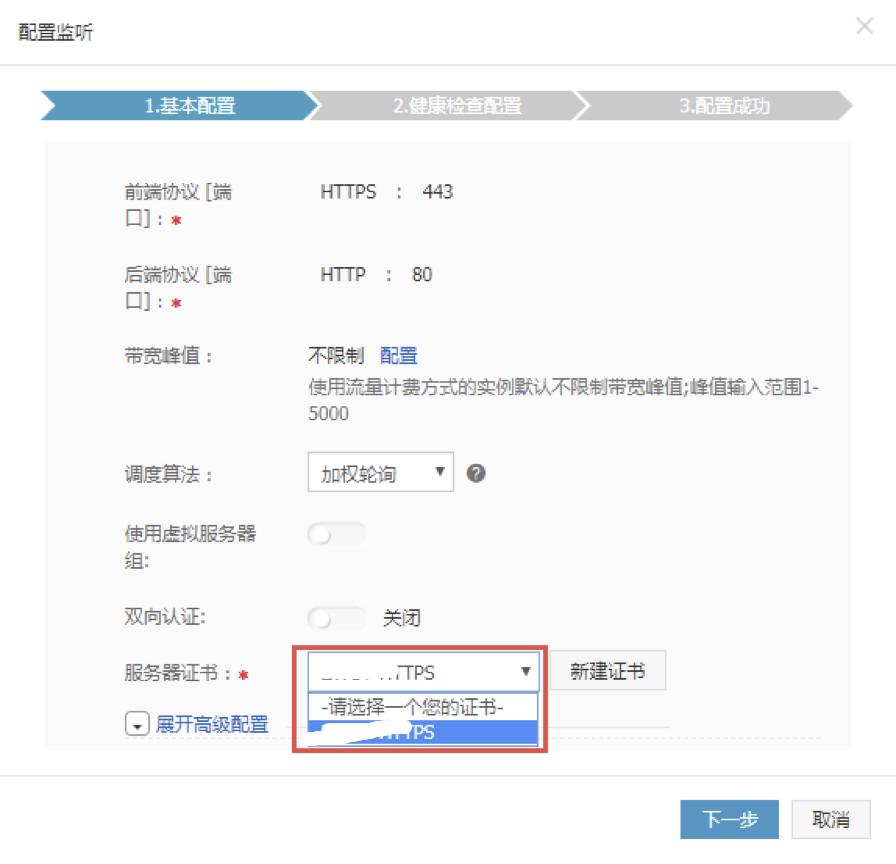
Task: Select the highlighted HTTPS certificate option
Action: [420, 730]
